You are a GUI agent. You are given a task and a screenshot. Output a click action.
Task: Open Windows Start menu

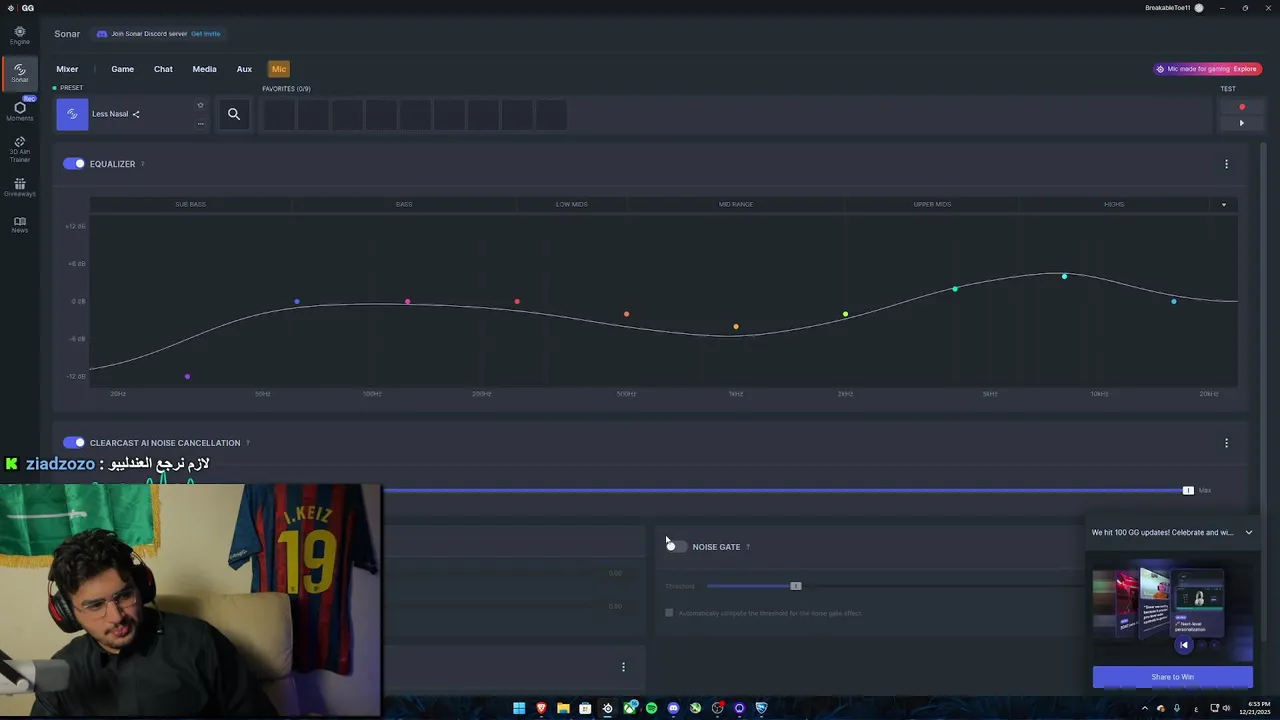click(519, 708)
